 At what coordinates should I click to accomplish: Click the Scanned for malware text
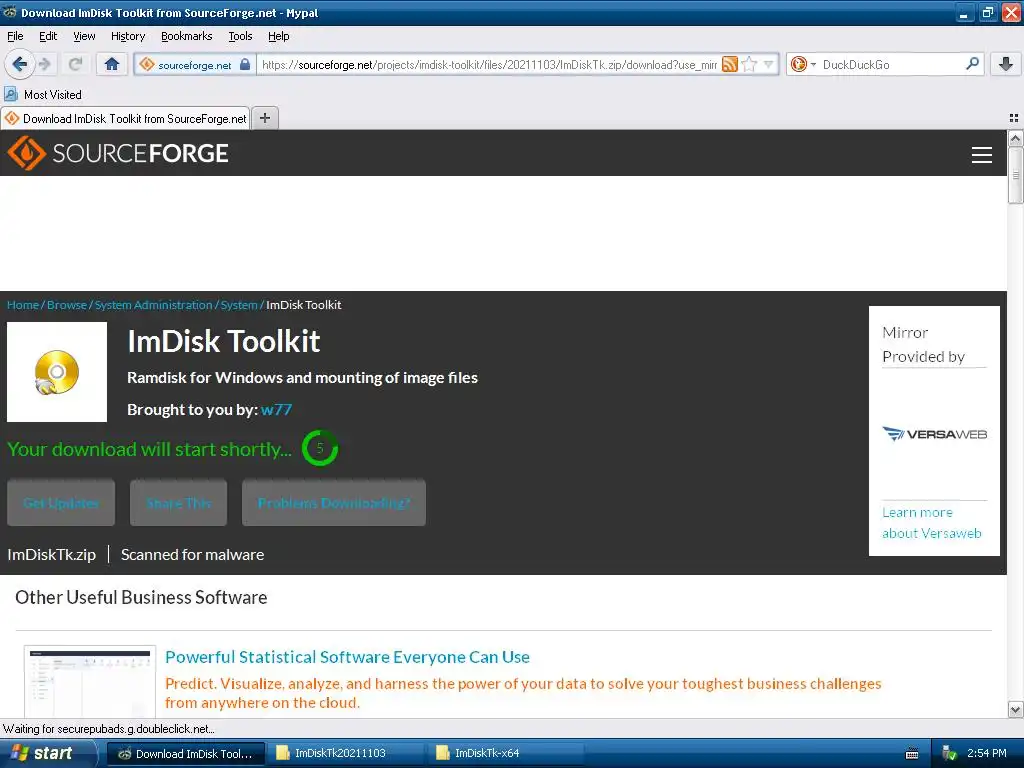193,554
